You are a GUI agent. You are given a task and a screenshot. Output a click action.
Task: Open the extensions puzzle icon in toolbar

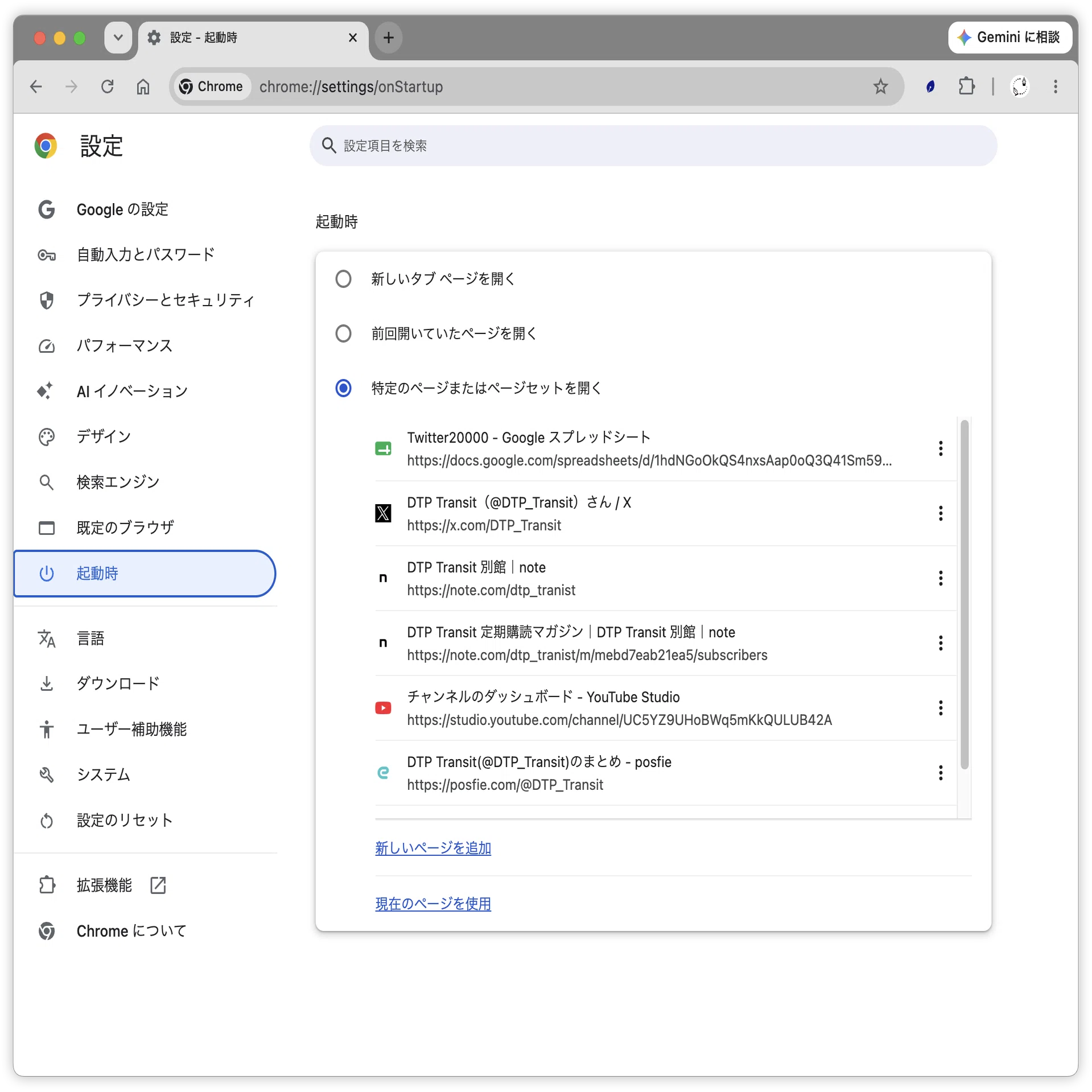coord(966,86)
